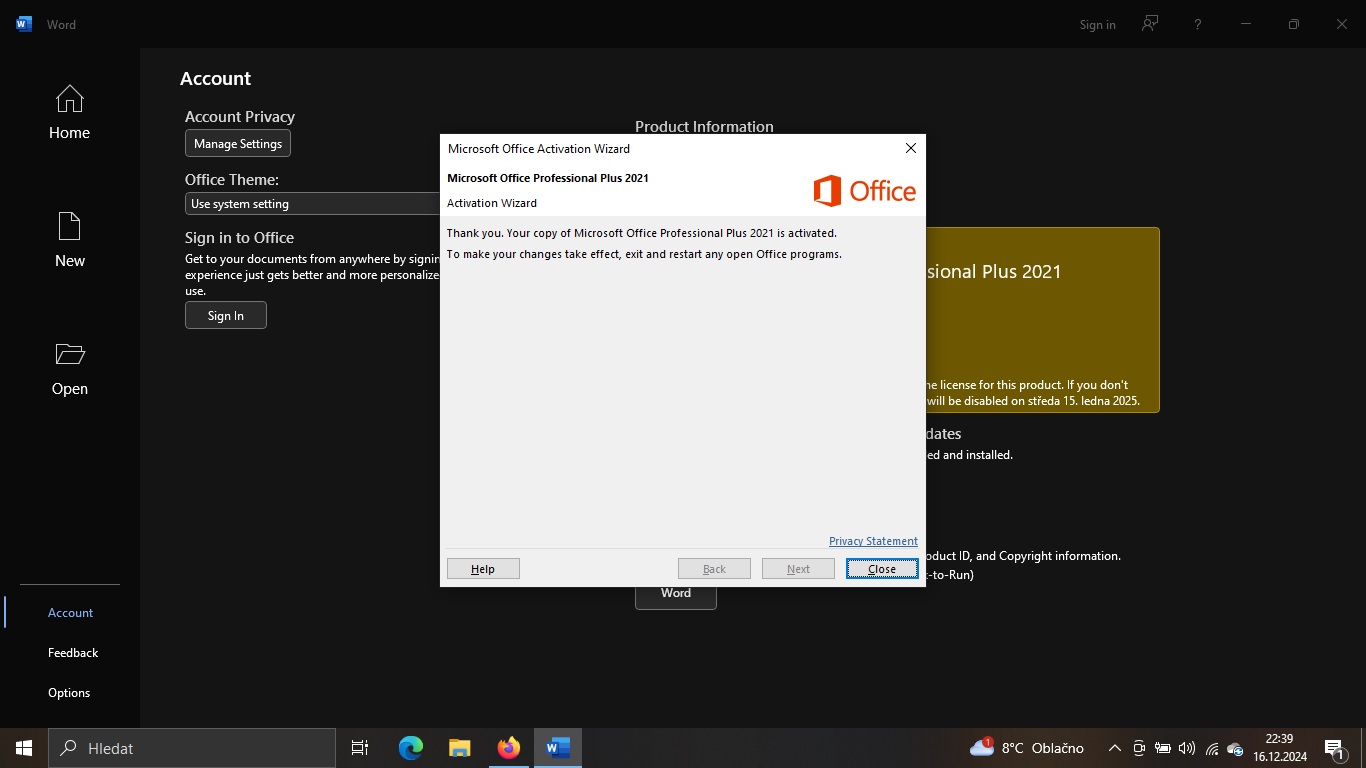1366x768 pixels.
Task: Open File Explorer from the taskbar
Action: [x=459, y=748]
